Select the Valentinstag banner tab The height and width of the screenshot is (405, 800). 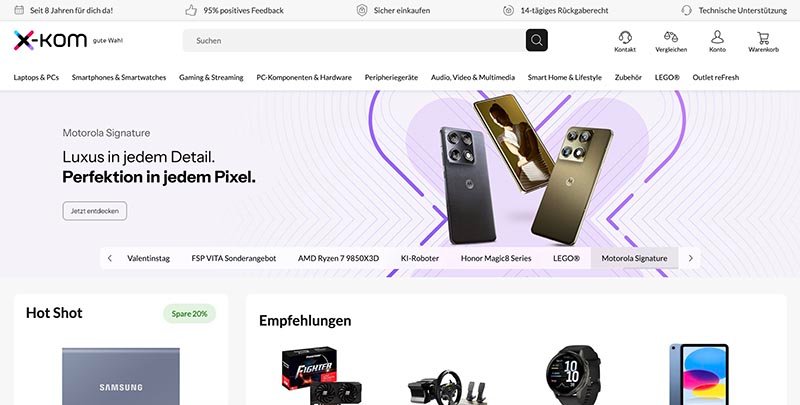click(148, 258)
